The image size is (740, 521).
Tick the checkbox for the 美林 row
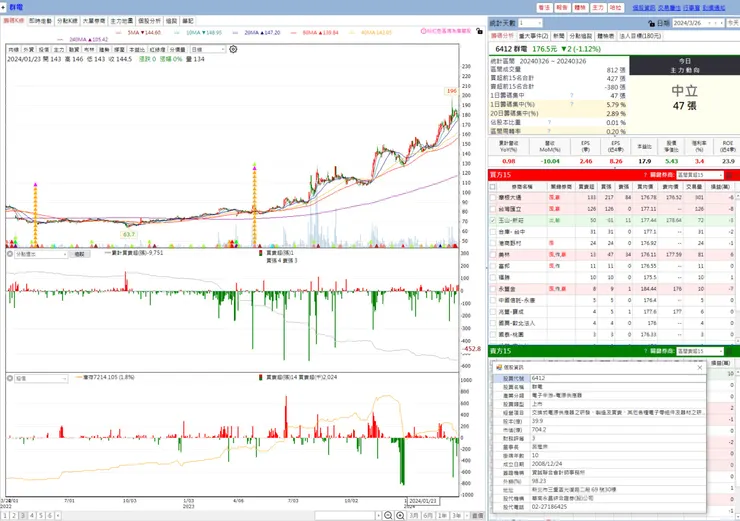493,254
